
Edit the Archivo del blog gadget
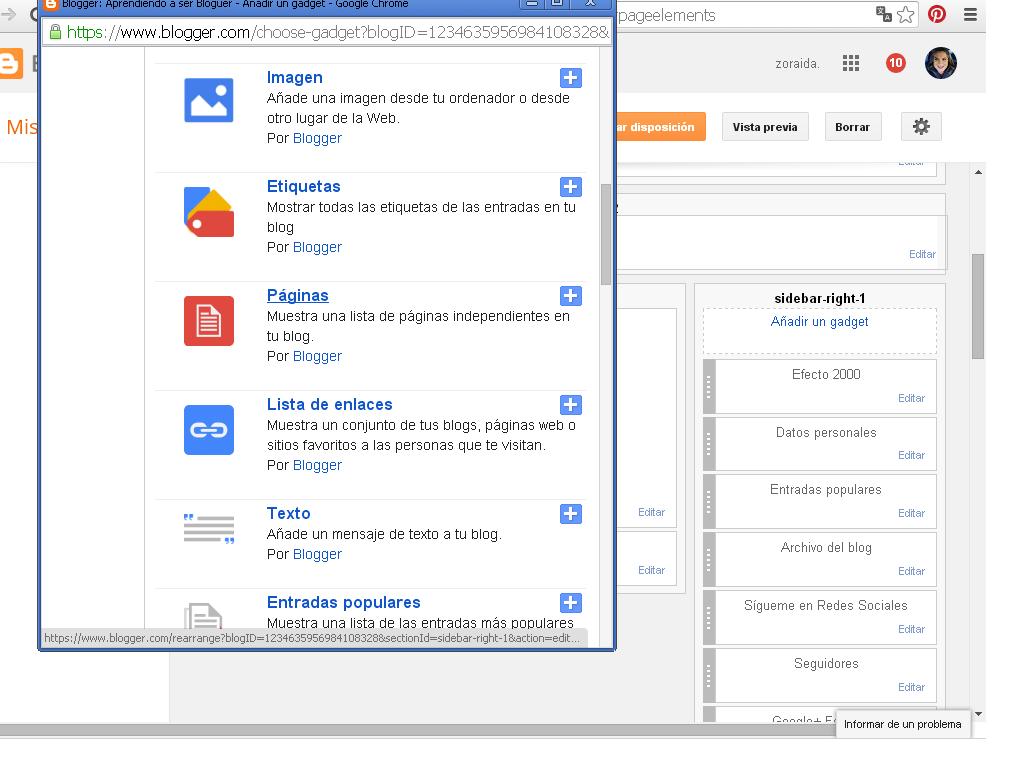click(912, 571)
